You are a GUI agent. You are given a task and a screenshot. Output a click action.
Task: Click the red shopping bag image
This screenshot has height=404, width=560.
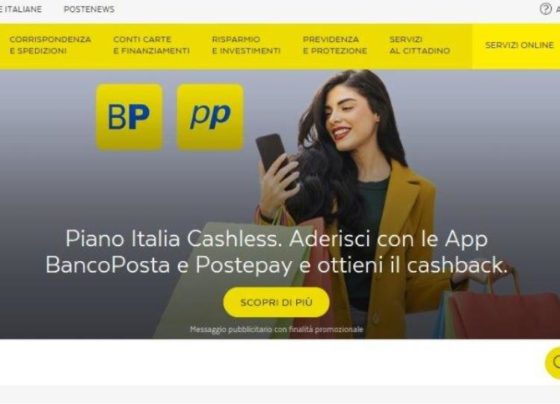pyautogui.click(x=504, y=314)
